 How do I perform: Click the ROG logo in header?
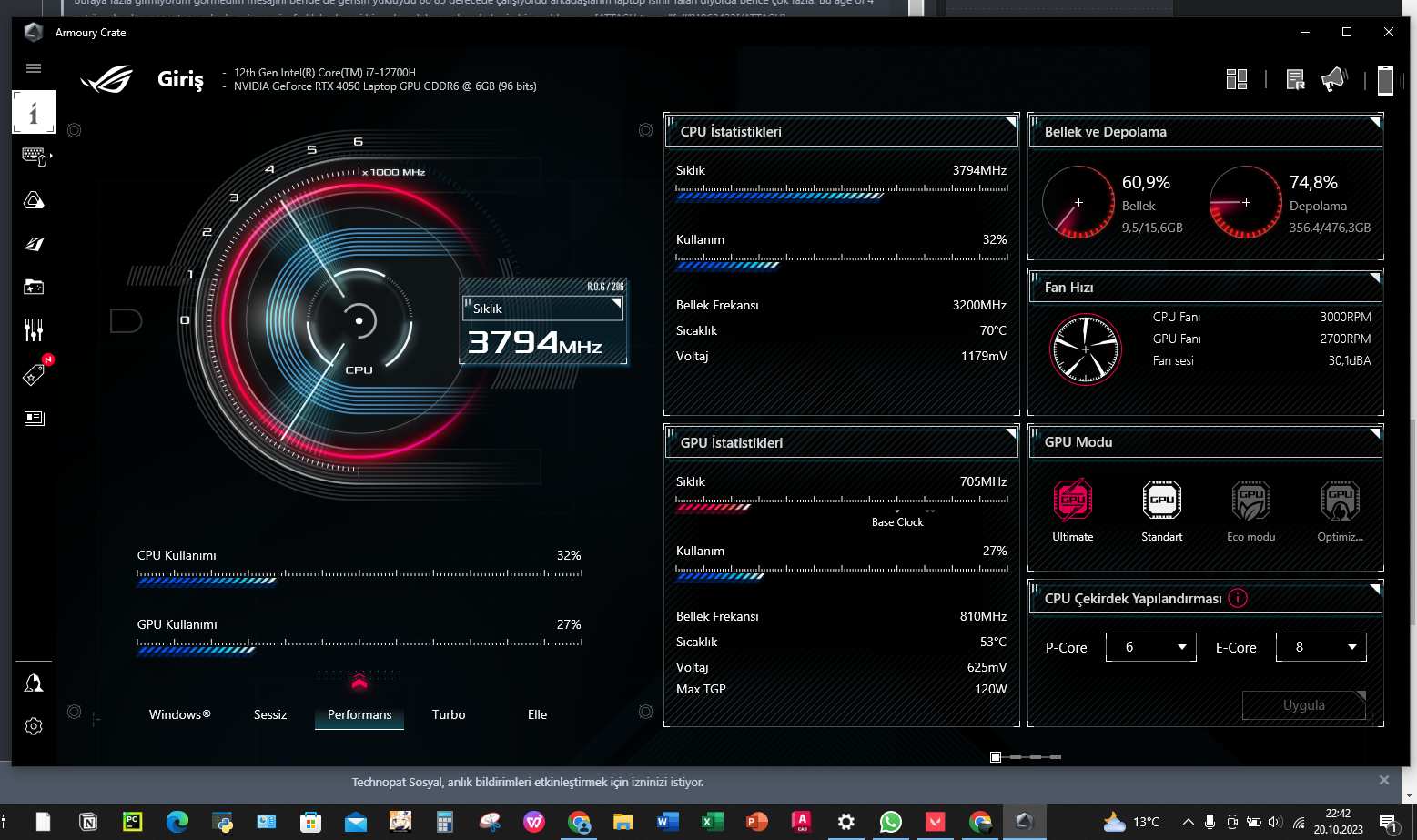point(107,80)
